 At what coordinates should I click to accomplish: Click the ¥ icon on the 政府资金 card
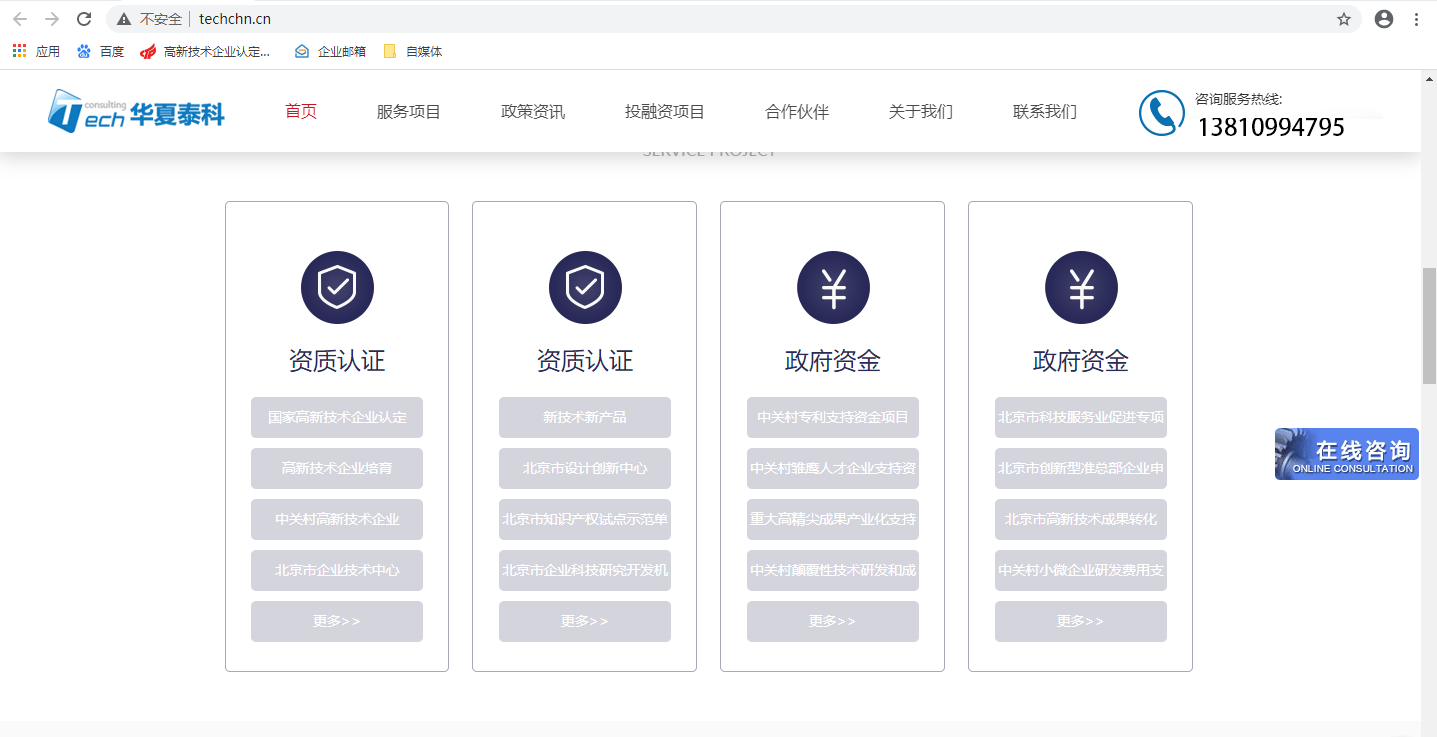(x=833, y=287)
